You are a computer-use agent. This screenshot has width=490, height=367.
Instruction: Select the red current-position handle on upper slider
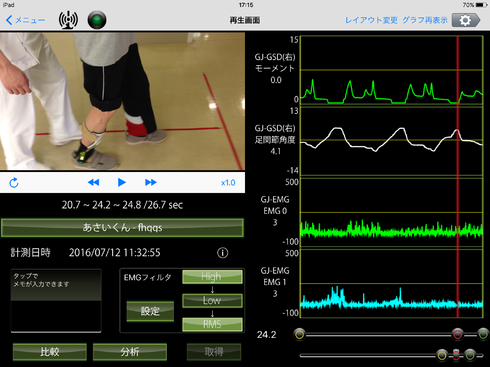click(458, 334)
